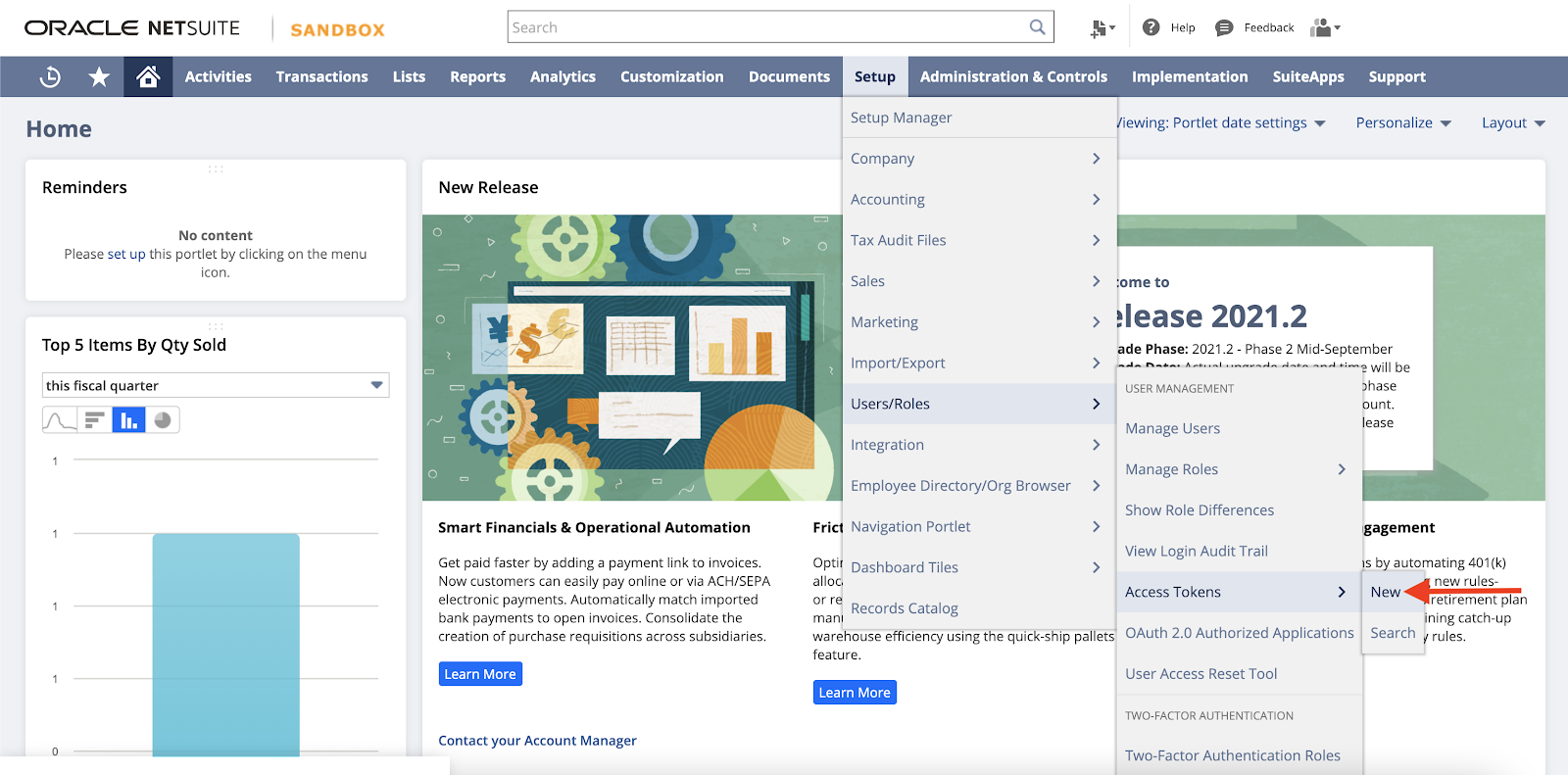
Task: Switch chart to horizontal bar view
Action: 94,420
